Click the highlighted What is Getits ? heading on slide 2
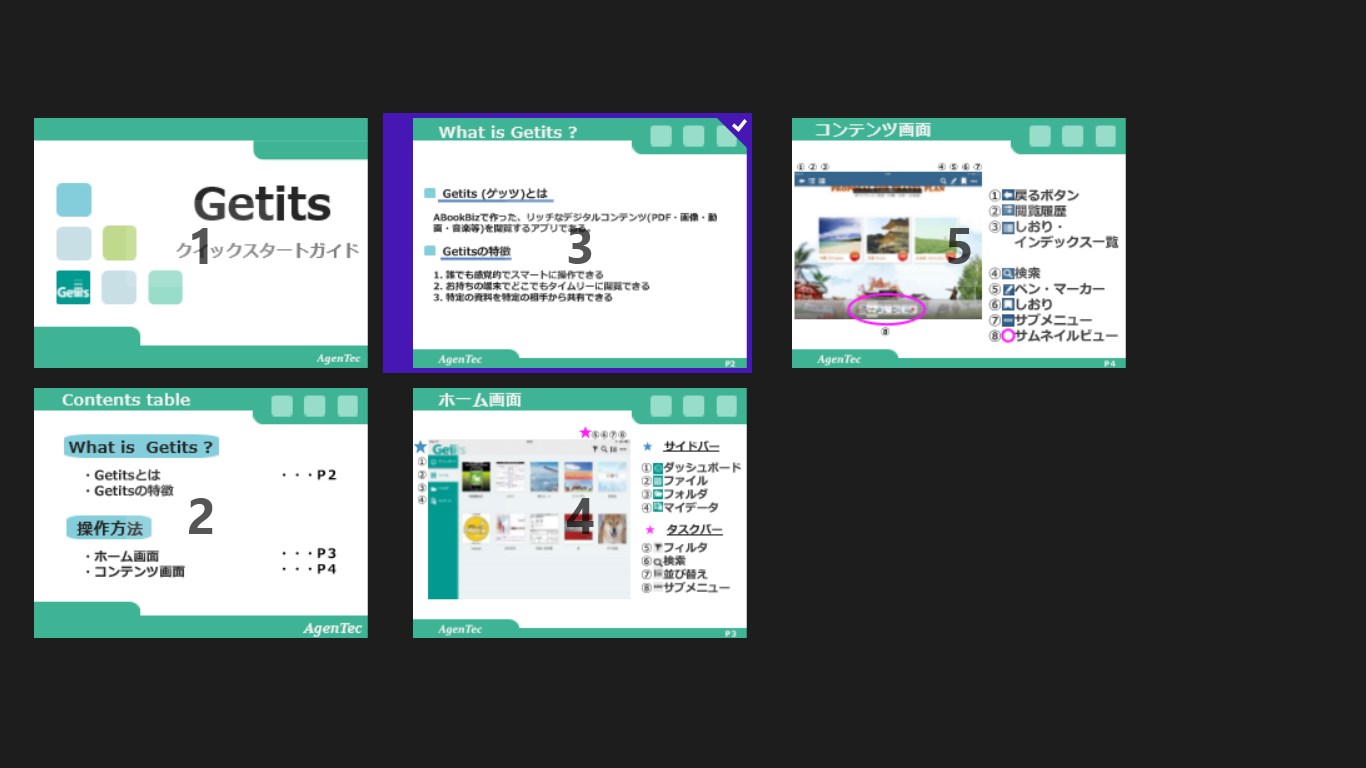 tap(141, 447)
